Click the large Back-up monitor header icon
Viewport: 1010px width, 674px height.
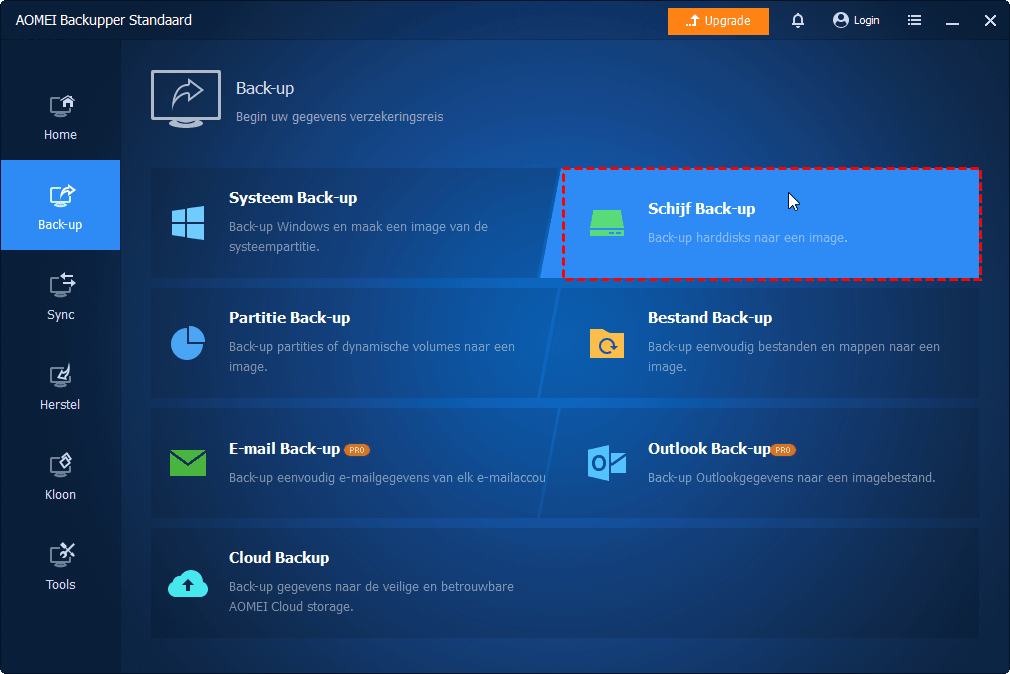coord(186,99)
